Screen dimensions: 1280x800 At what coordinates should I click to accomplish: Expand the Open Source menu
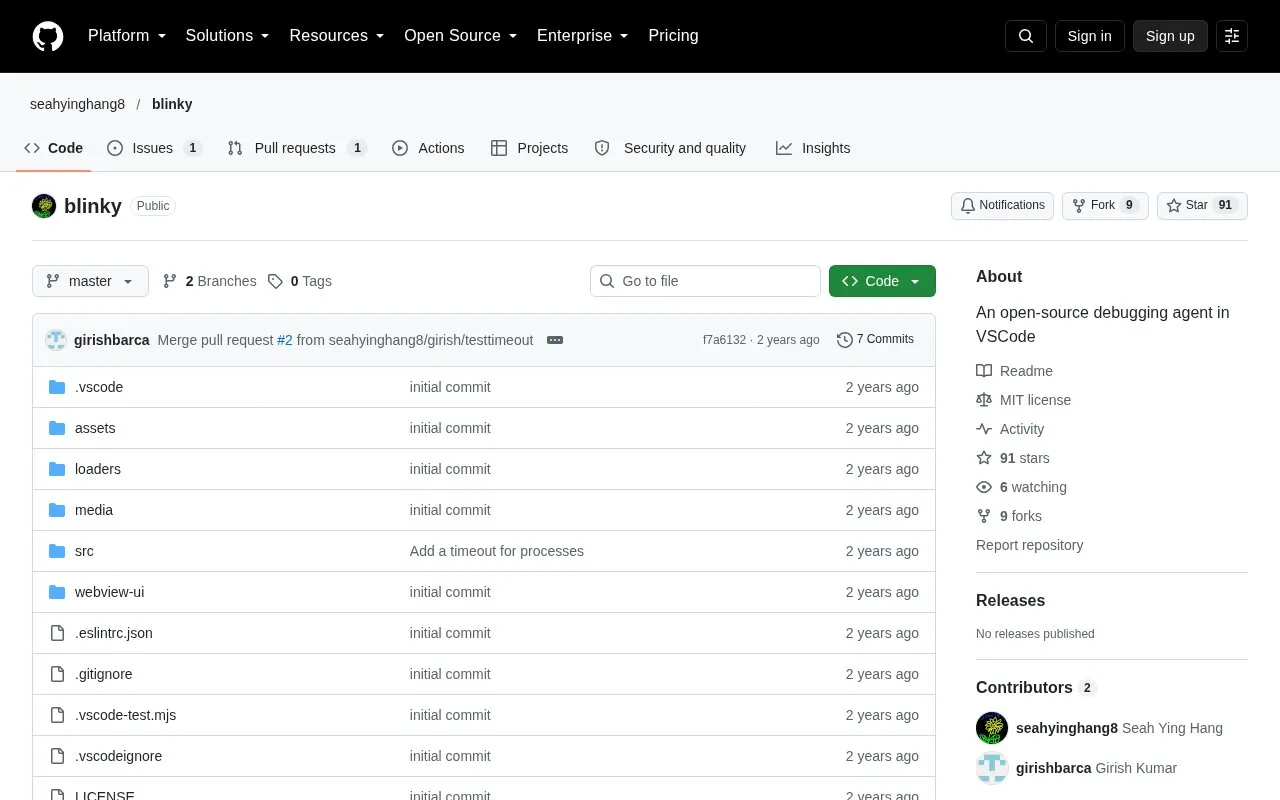tap(461, 36)
